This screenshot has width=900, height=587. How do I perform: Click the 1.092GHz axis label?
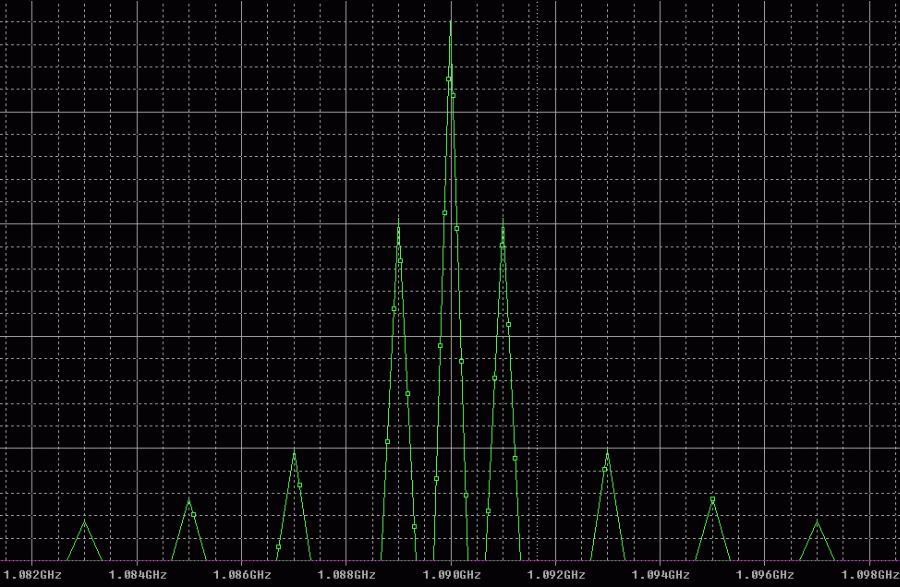pyautogui.click(x=556, y=574)
